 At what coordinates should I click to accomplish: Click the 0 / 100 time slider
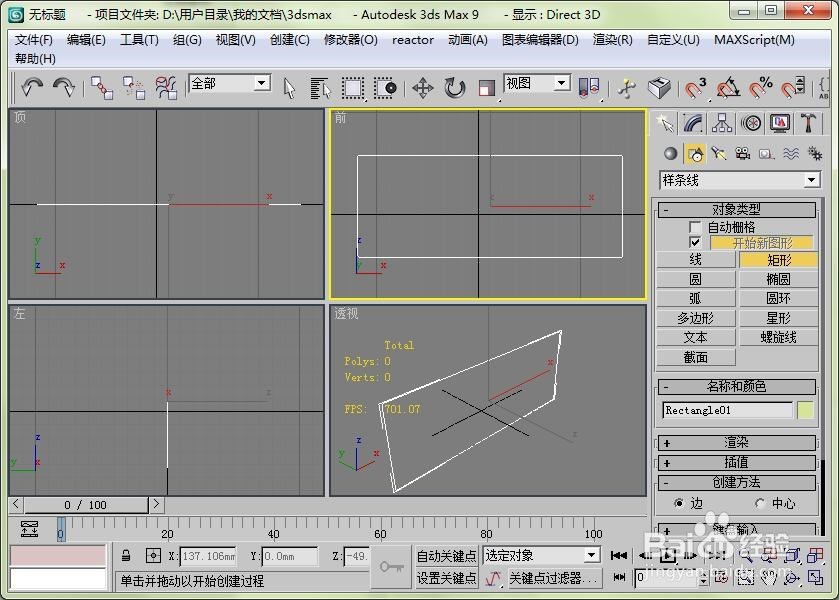point(86,505)
